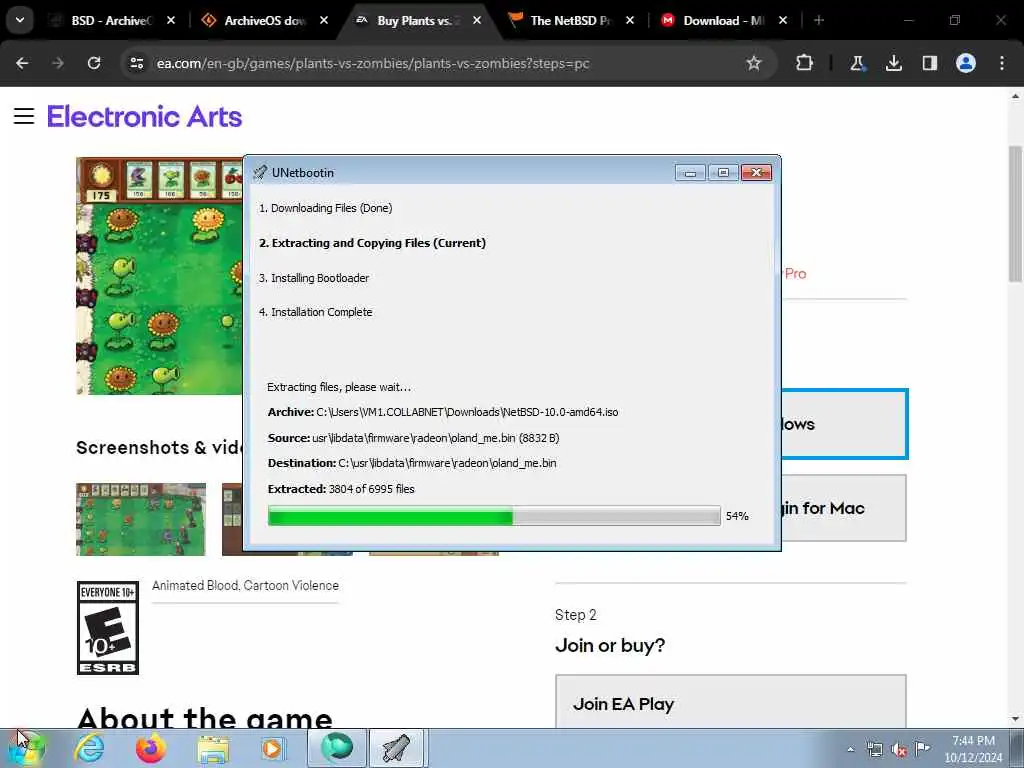Click the Source poland_me.bin line
The height and width of the screenshot is (768, 1024).
[x=413, y=438]
